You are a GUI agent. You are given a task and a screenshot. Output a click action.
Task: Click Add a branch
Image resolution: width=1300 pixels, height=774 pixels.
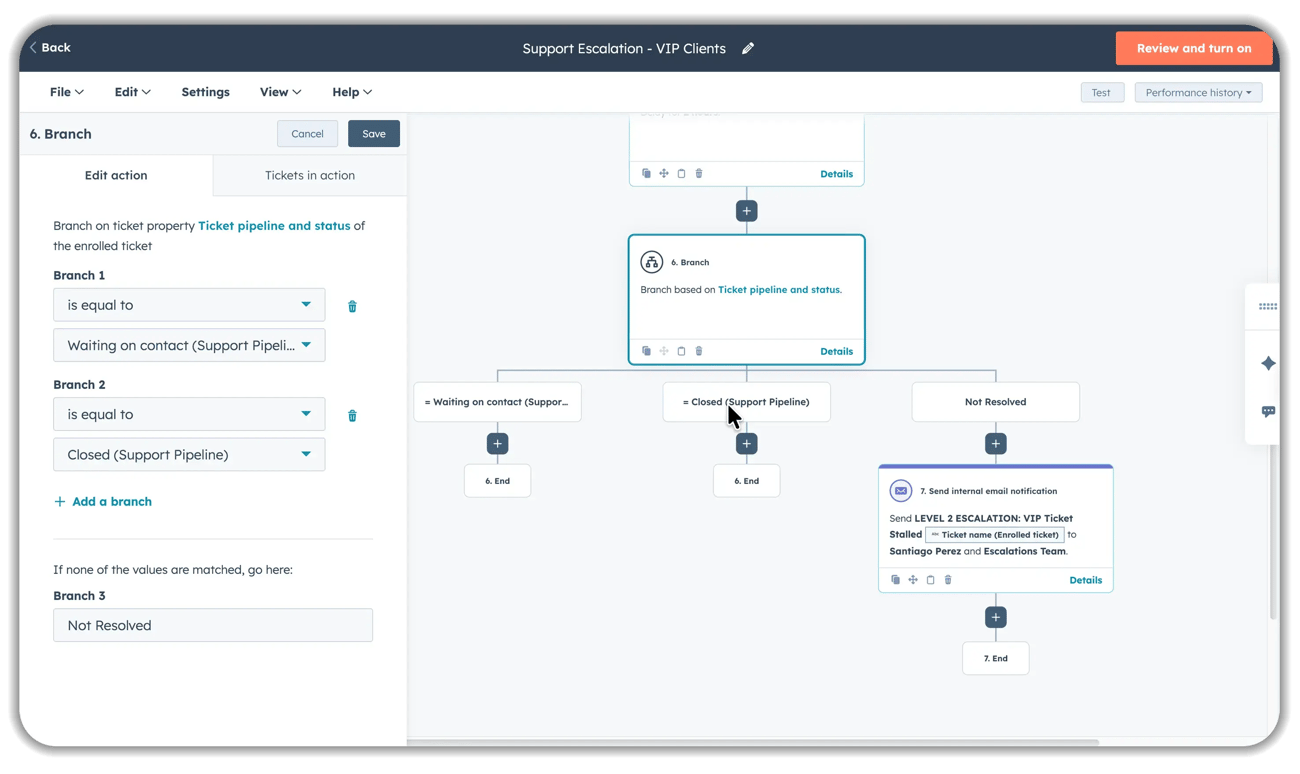pyautogui.click(x=102, y=501)
